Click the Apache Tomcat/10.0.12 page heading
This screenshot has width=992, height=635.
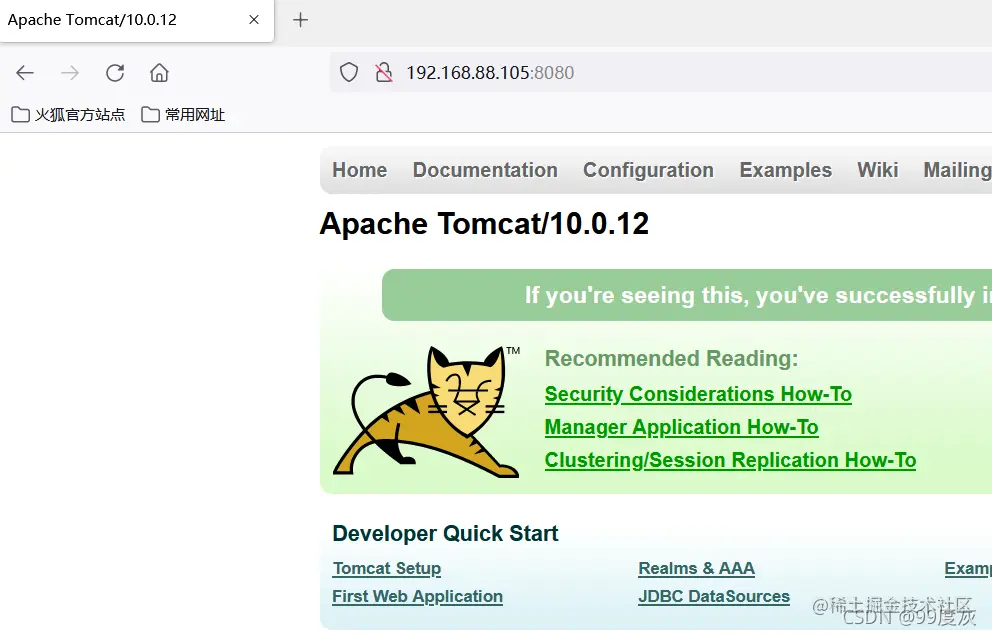(x=484, y=224)
